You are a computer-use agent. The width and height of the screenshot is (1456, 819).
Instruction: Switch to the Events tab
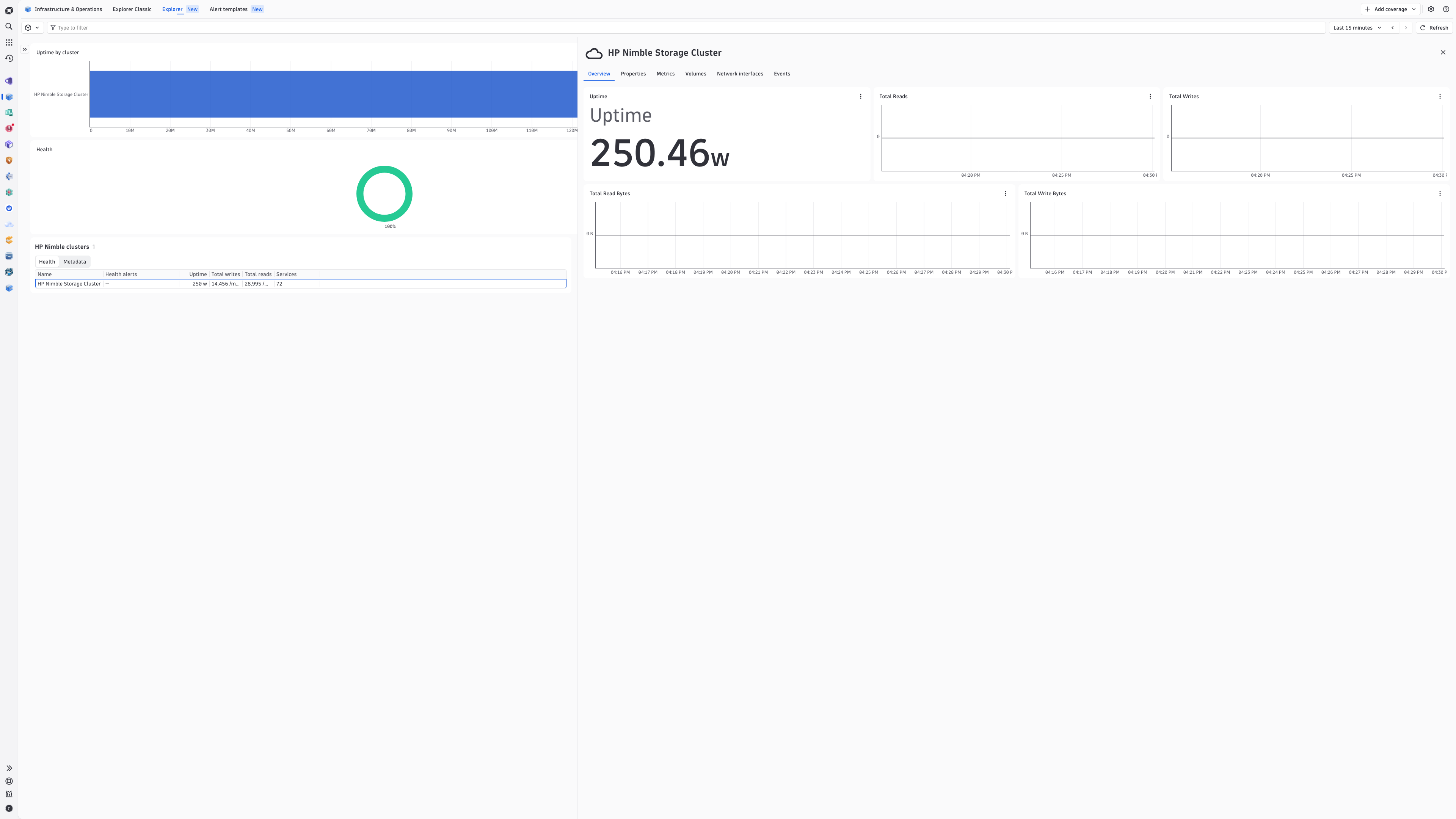[782, 74]
